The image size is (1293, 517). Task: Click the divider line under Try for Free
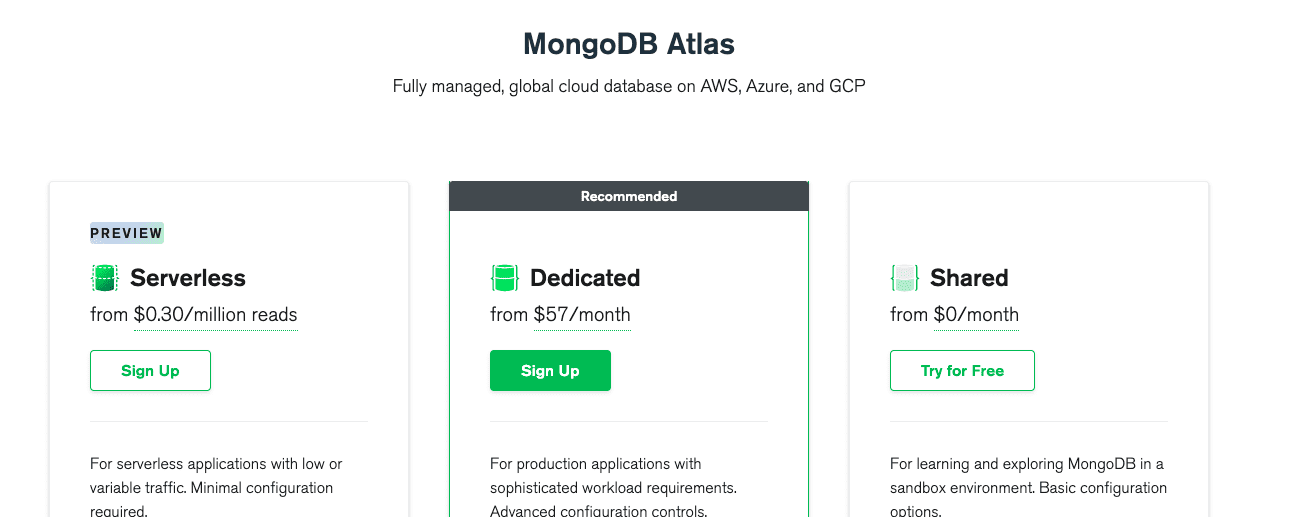pos(1029,421)
